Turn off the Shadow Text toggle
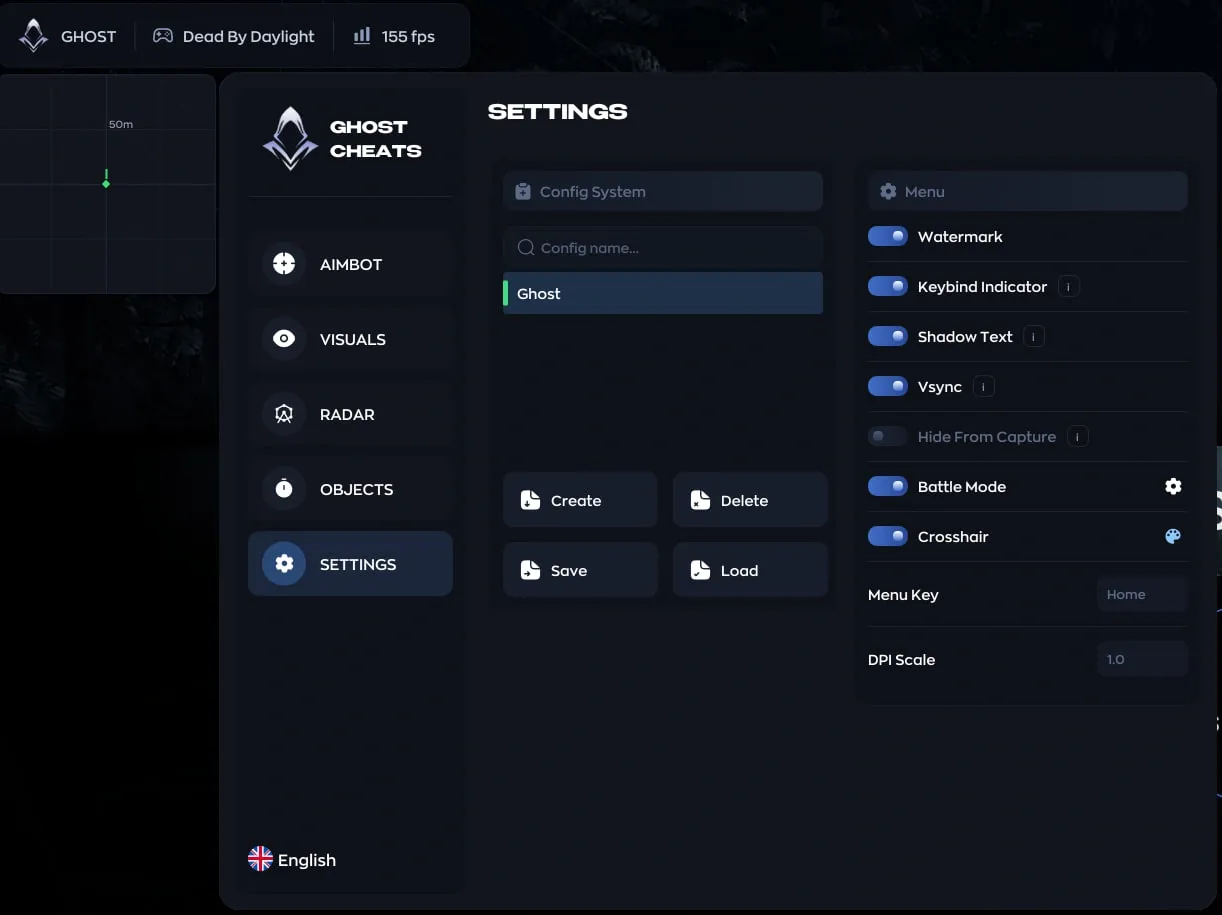 coord(888,336)
